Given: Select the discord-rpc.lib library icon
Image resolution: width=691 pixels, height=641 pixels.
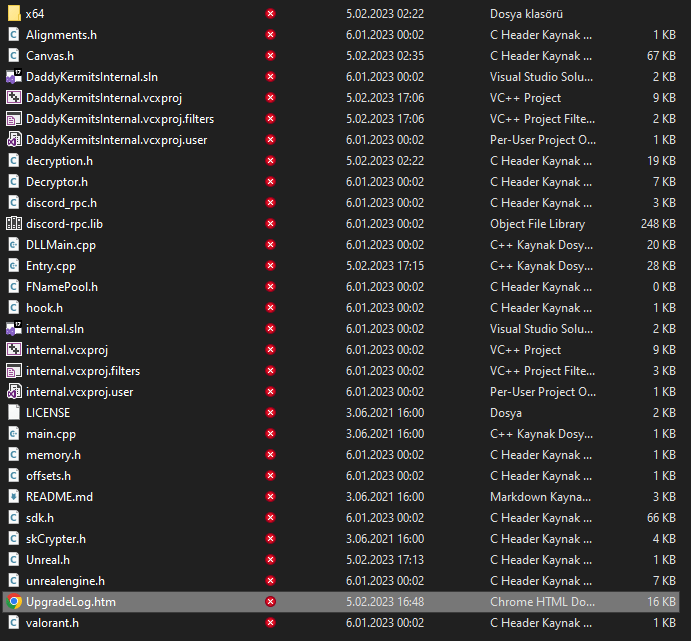Looking at the screenshot, I should tap(14, 224).
